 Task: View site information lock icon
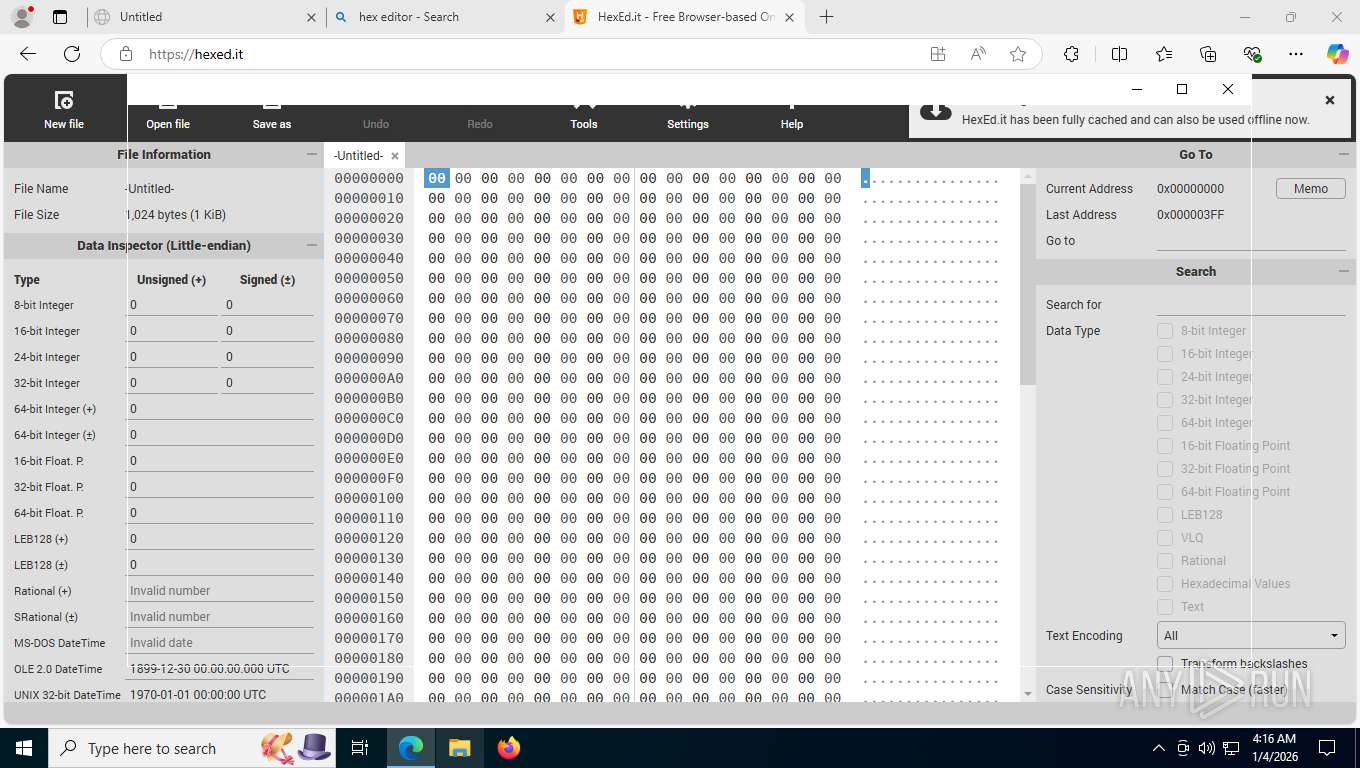pos(126,54)
